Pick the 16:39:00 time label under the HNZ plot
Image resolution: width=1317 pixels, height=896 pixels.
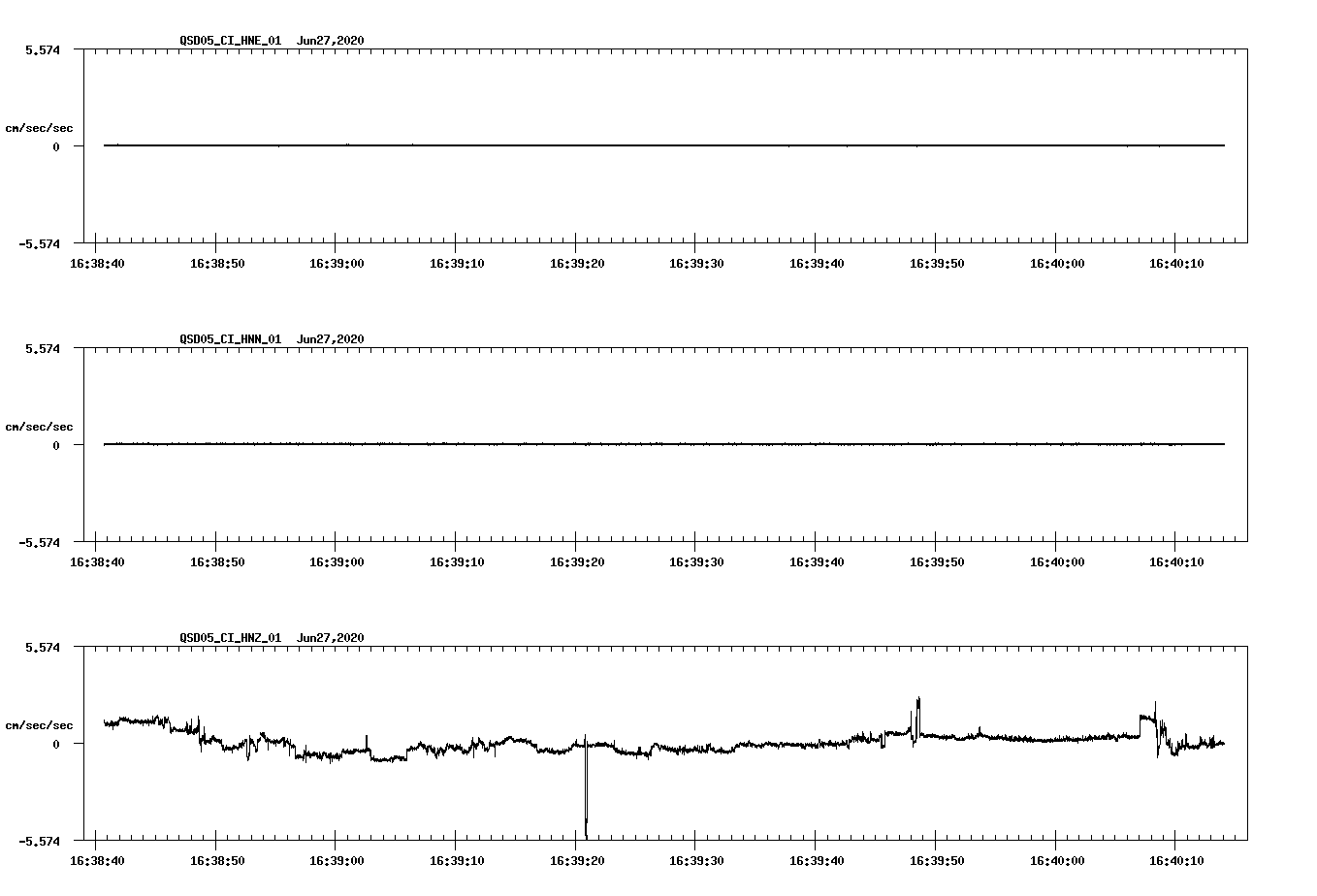coord(336,860)
